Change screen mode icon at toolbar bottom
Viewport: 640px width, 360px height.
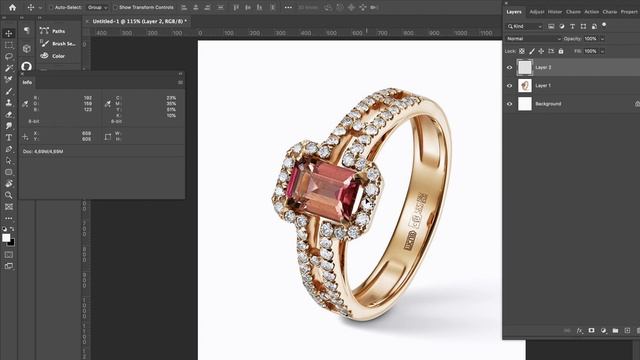pos(9,266)
